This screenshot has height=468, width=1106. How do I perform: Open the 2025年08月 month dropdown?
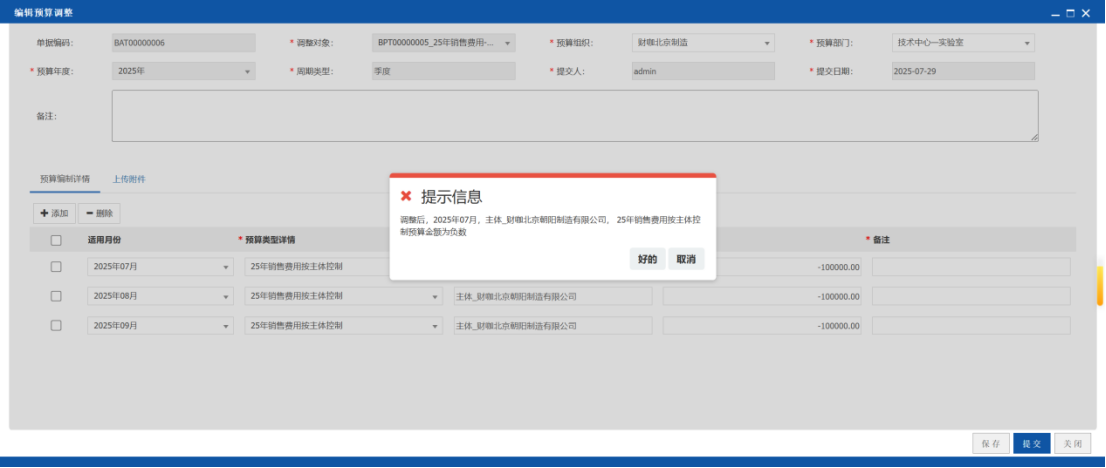tap(160, 296)
